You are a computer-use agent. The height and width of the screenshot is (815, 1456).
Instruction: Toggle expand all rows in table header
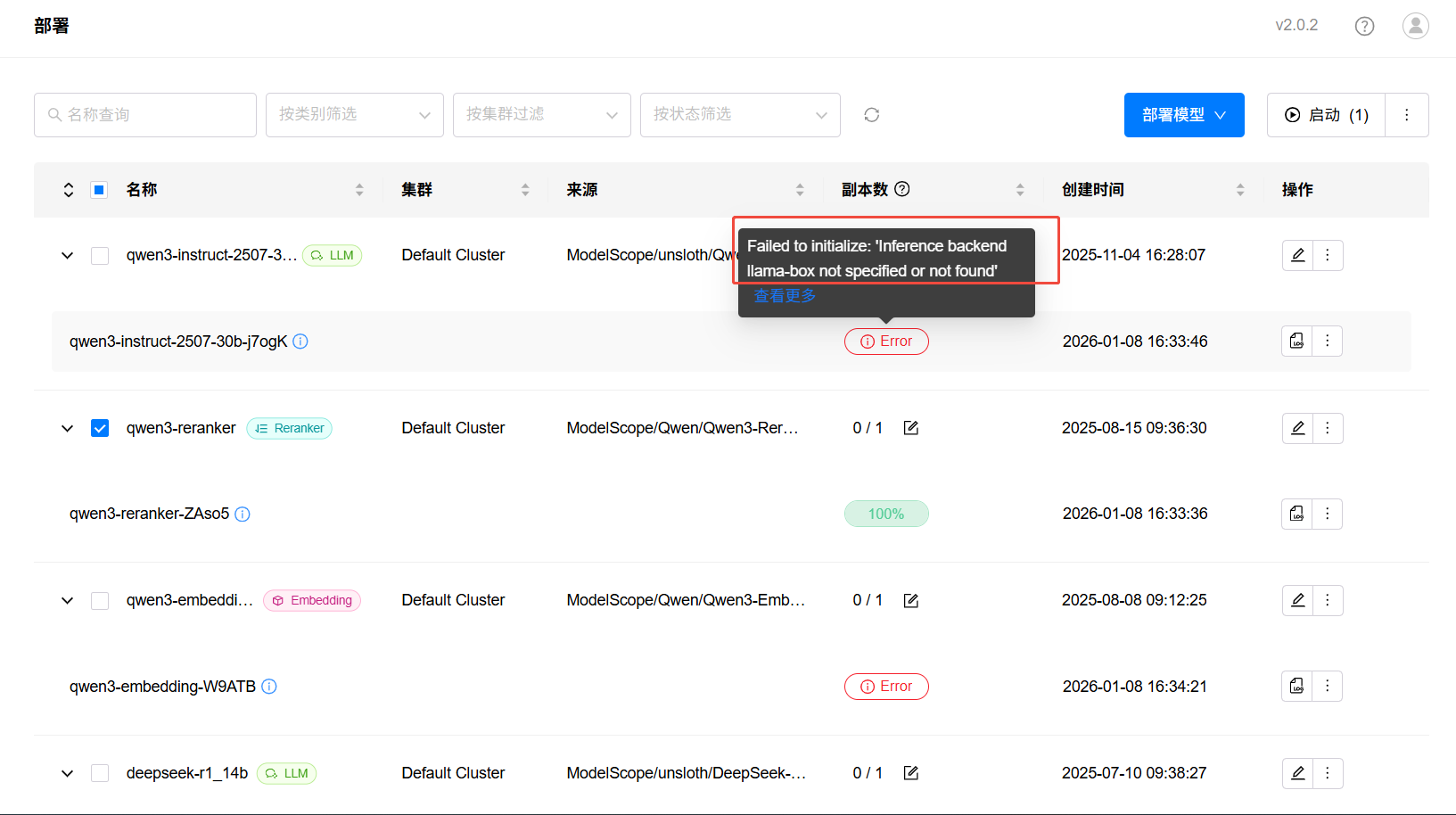coord(69,190)
